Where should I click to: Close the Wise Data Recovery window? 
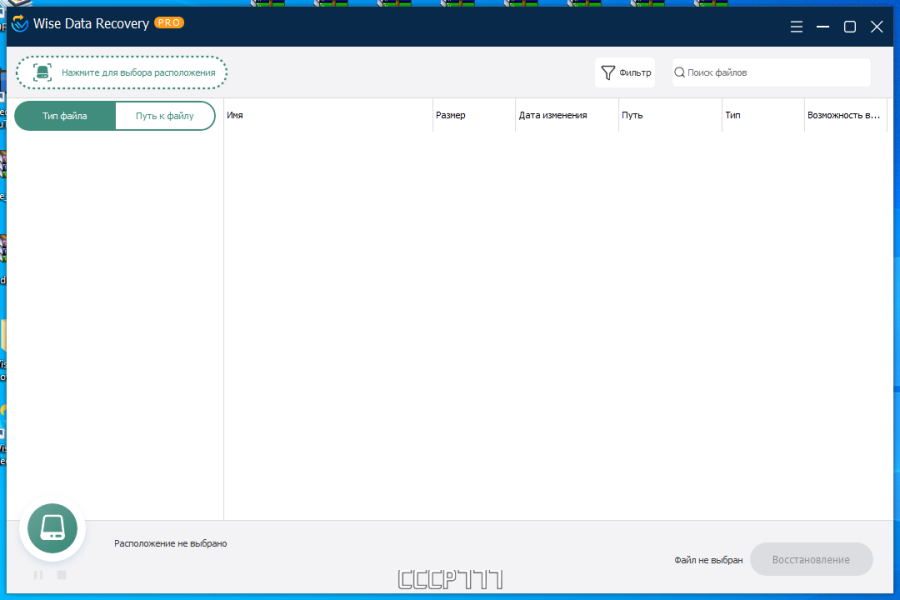(876, 26)
